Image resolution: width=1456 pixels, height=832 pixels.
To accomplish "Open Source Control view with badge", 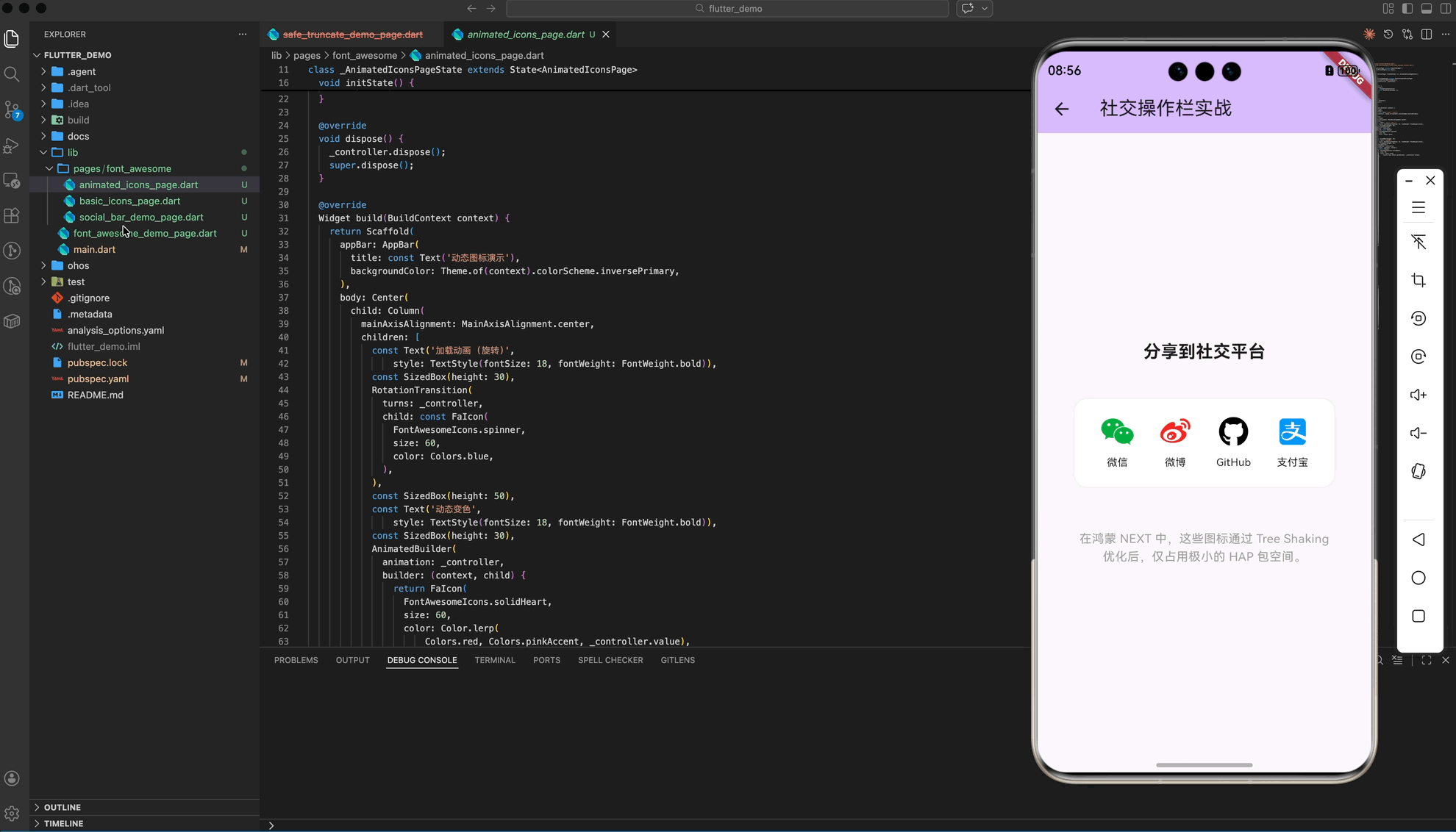I will tap(12, 110).
